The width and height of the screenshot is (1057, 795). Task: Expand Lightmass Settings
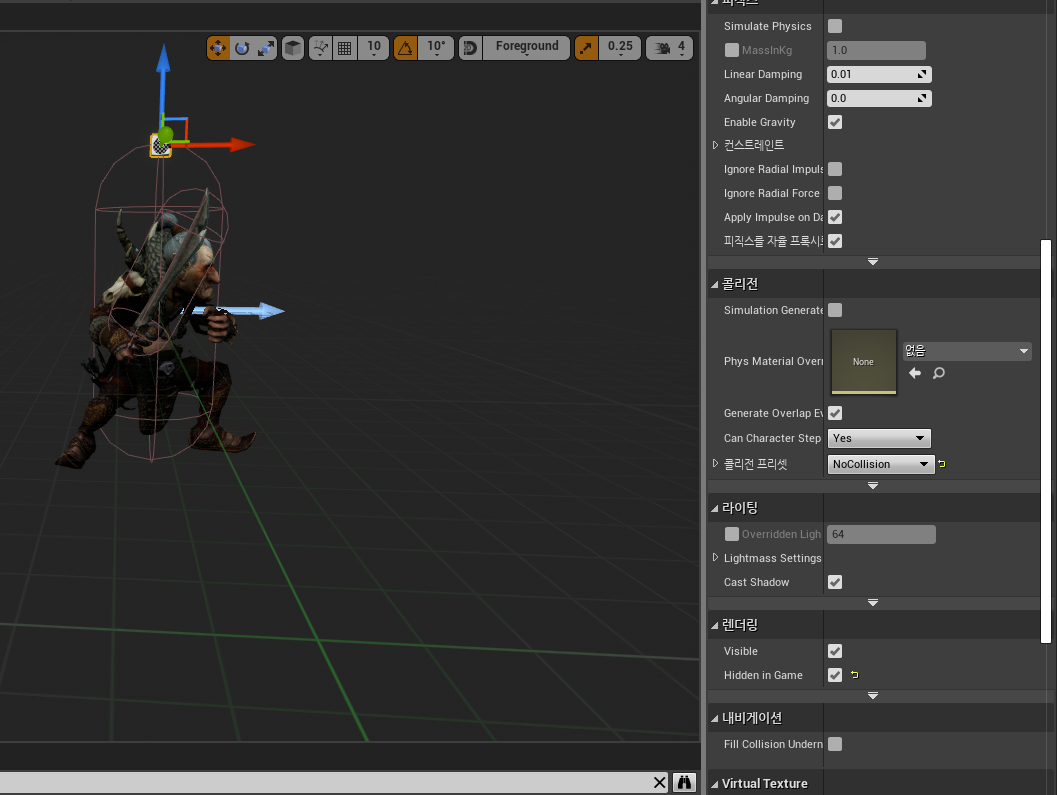(x=715, y=558)
